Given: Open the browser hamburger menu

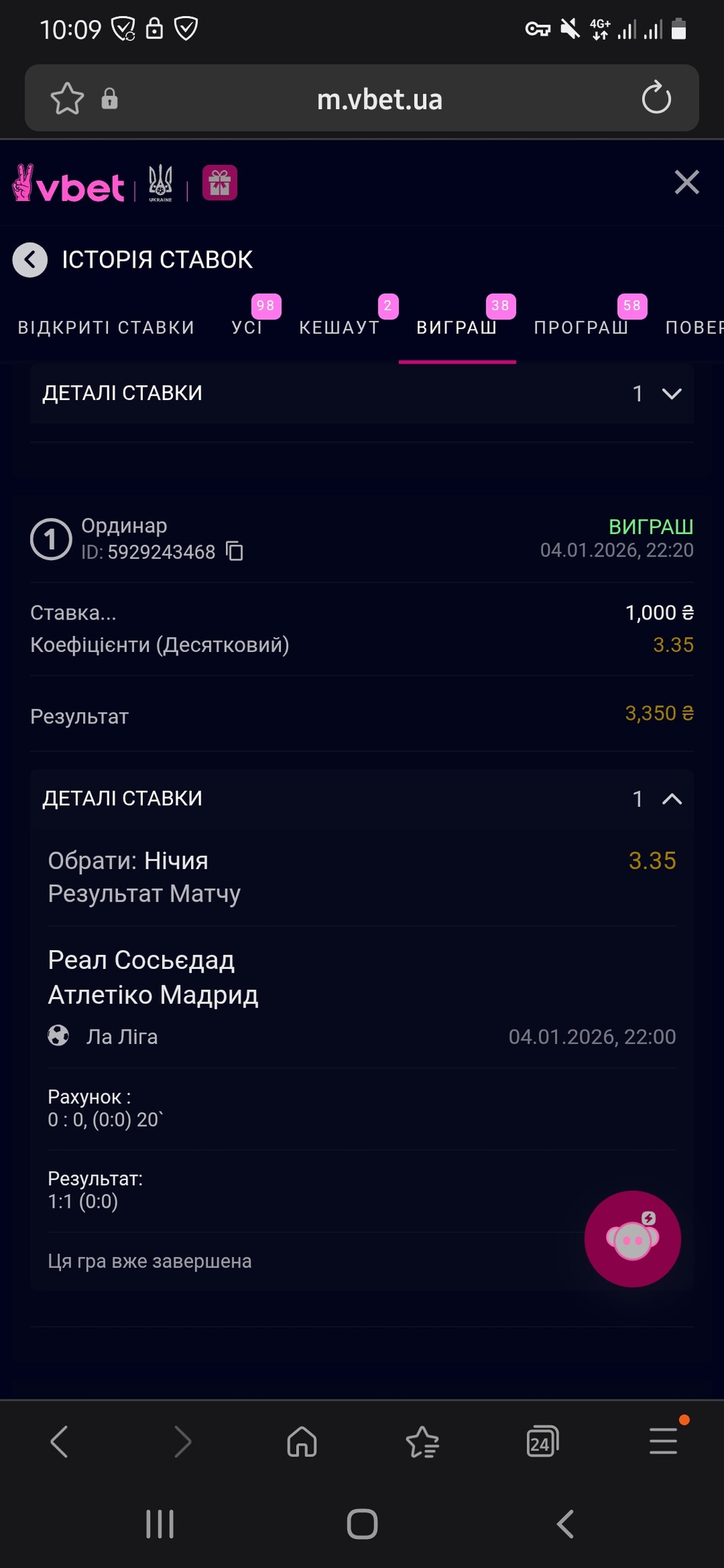Looking at the screenshot, I should (663, 1440).
